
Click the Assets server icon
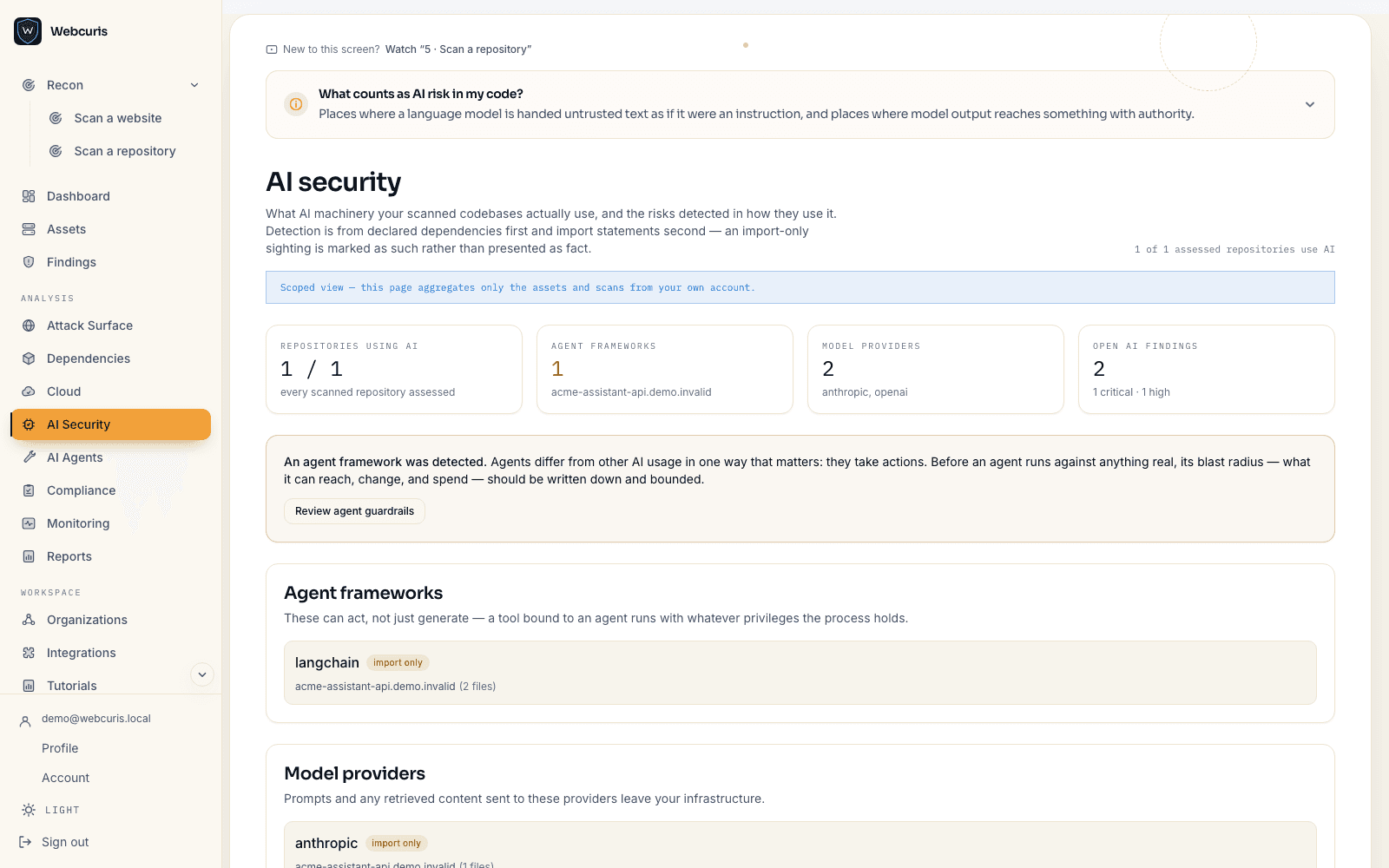click(x=29, y=229)
